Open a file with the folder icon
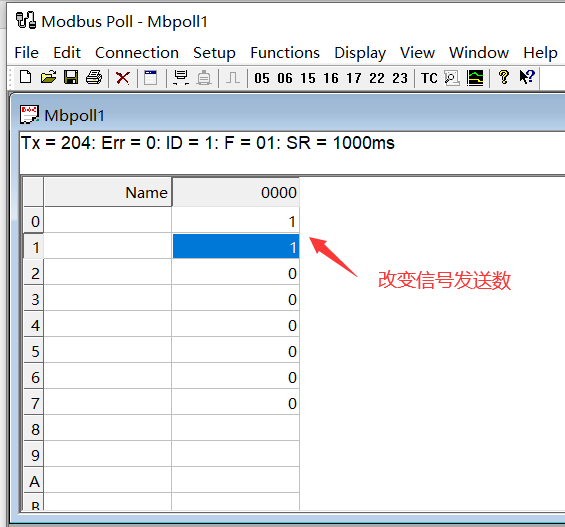This screenshot has width=565, height=527. click(48, 77)
